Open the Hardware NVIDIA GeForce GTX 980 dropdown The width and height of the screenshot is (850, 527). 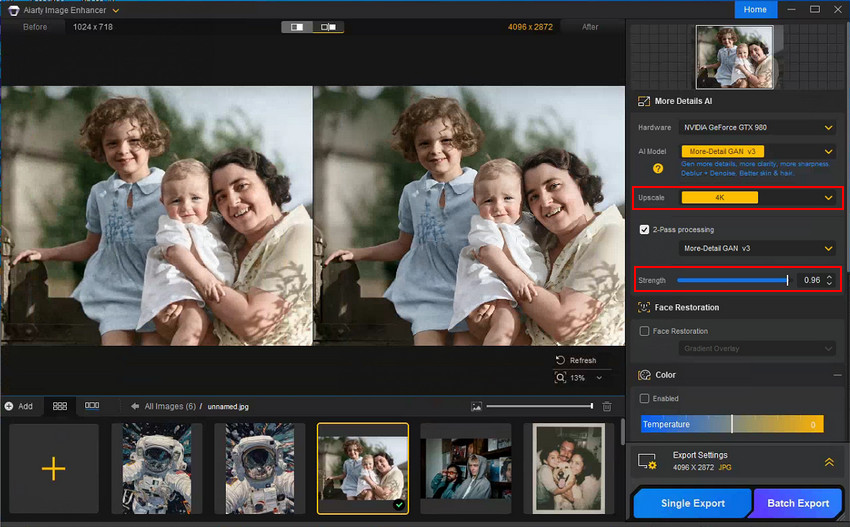[x=757, y=127]
